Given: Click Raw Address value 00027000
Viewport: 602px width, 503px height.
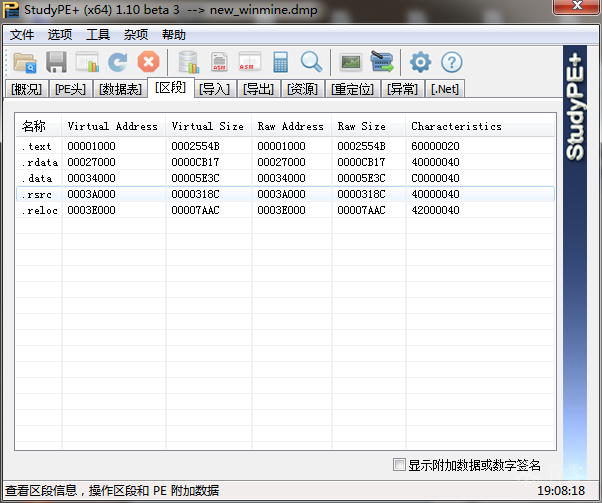Looking at the screenshot, I should click(x=281, y=162).
